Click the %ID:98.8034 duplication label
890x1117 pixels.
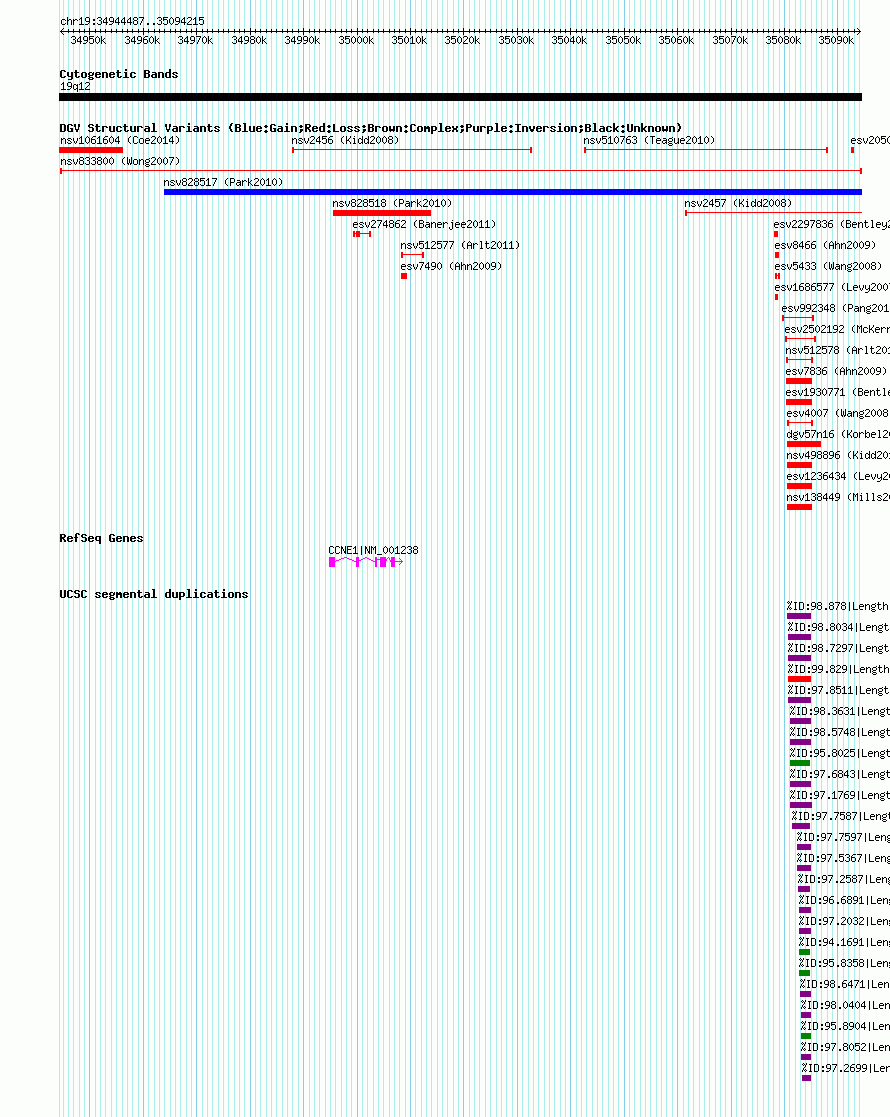tap(839, 627)
